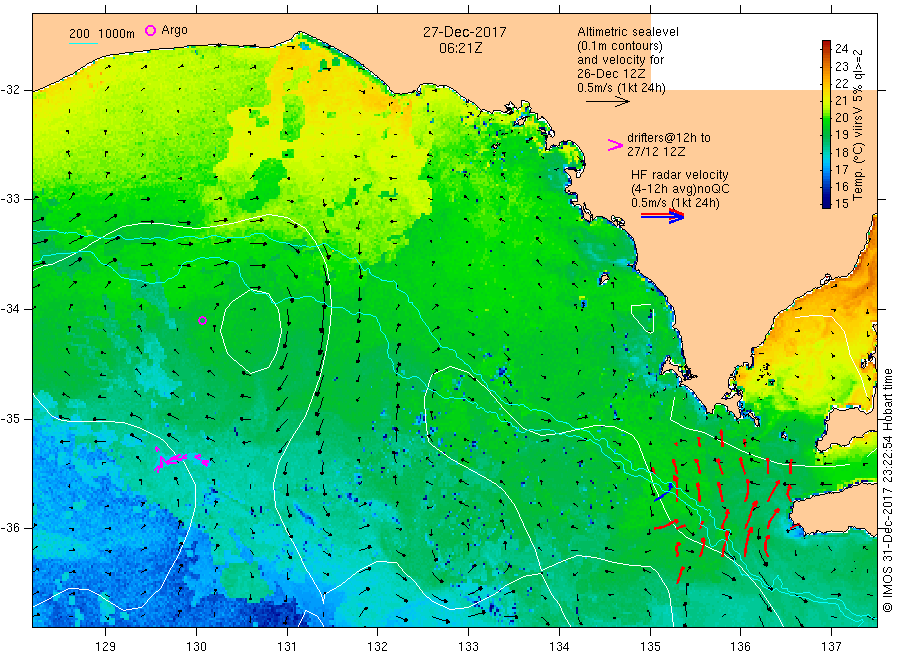
Task: Click the magenta drifter arrowhead legend symbol
Action: pos(615,145)
